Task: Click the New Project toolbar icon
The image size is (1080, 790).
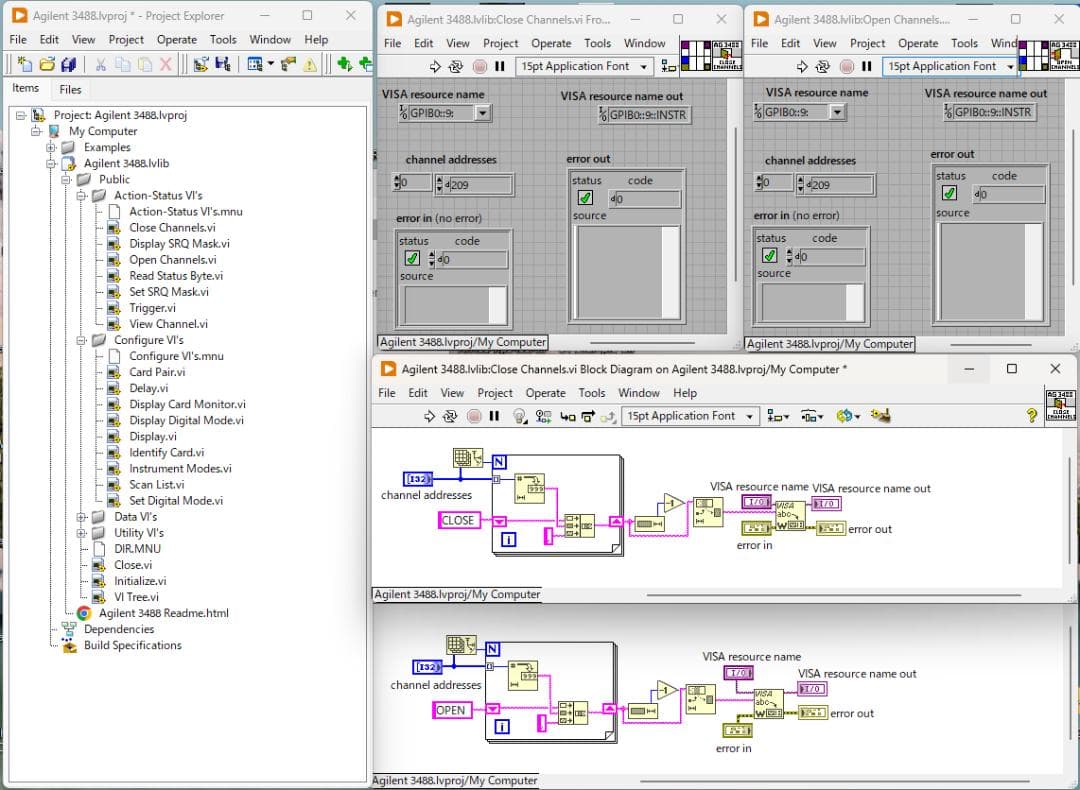Action: click(x=24, y=64)
